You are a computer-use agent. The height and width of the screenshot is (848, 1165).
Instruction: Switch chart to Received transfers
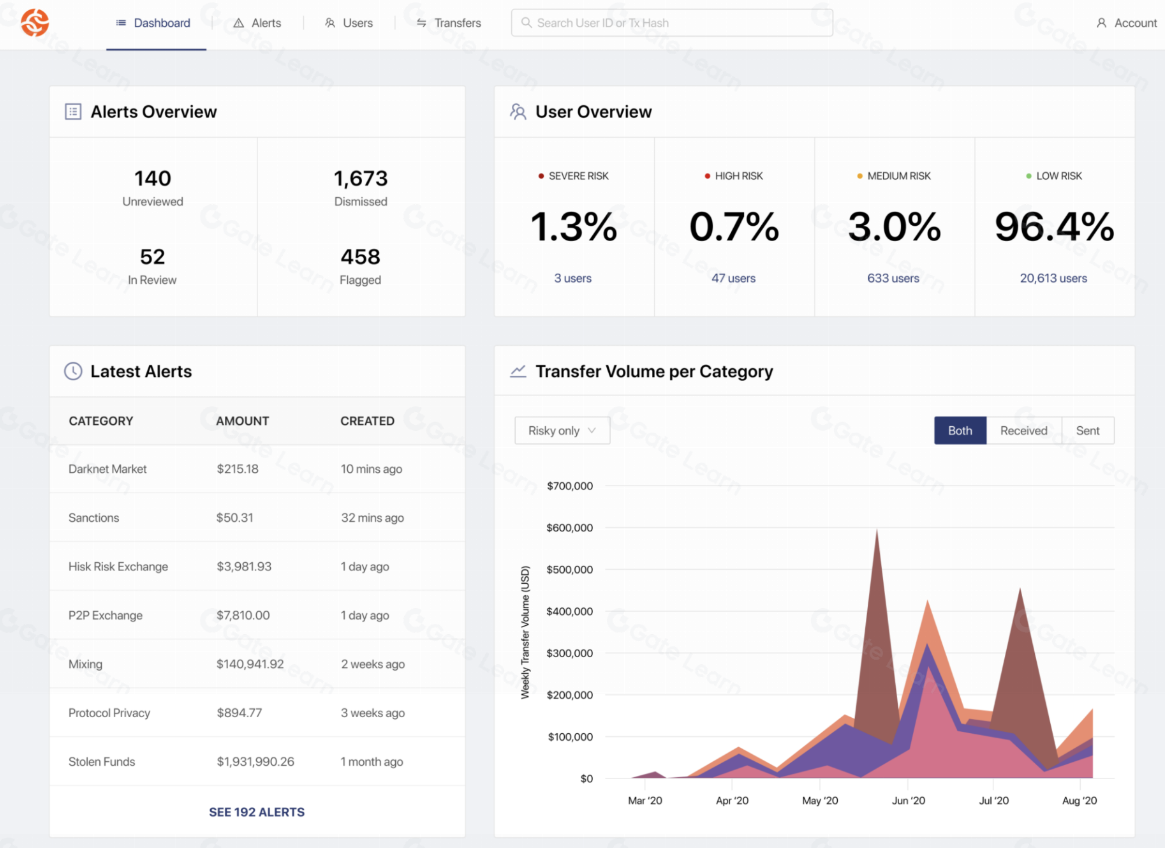pos(1023,431)
